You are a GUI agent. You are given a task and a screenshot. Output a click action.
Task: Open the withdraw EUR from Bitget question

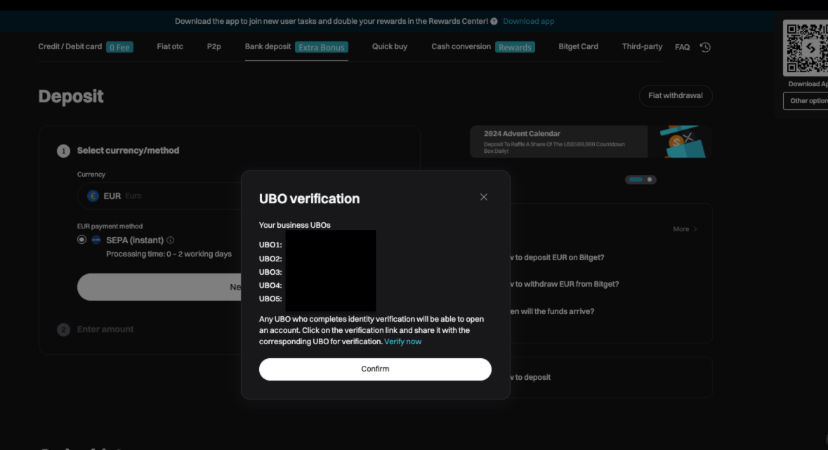tap(563, 284)
